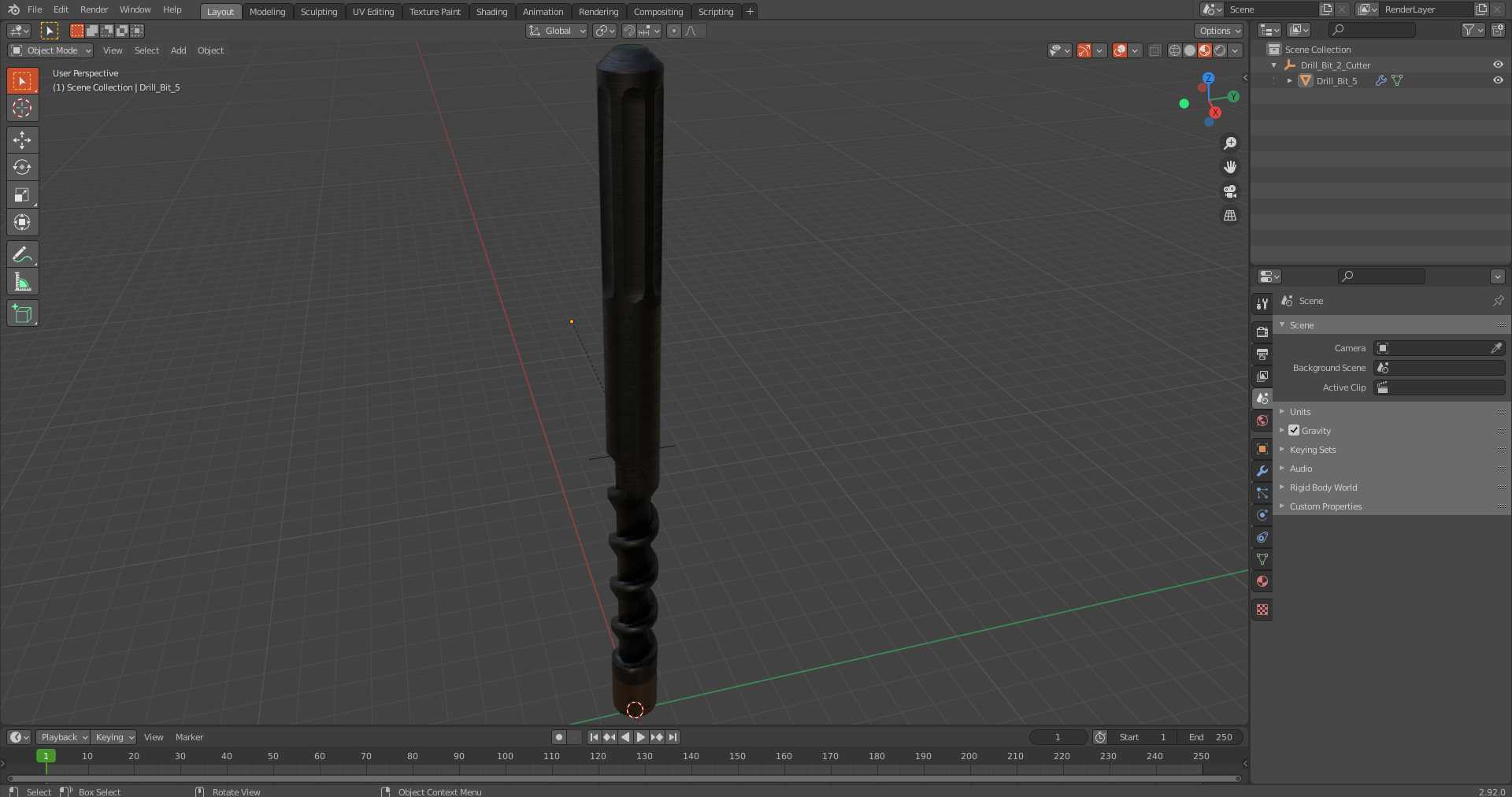Choose the Move tool
The image size is (1512, 797).
pos(22,140)
